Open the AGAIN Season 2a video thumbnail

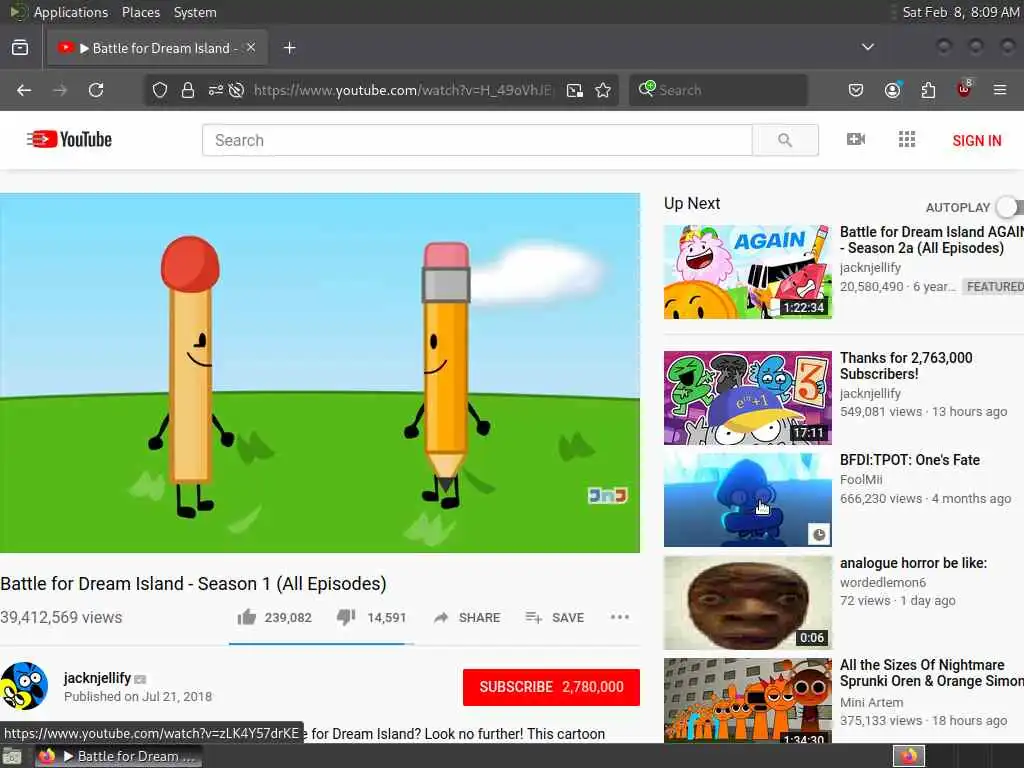tap(748, 272)
